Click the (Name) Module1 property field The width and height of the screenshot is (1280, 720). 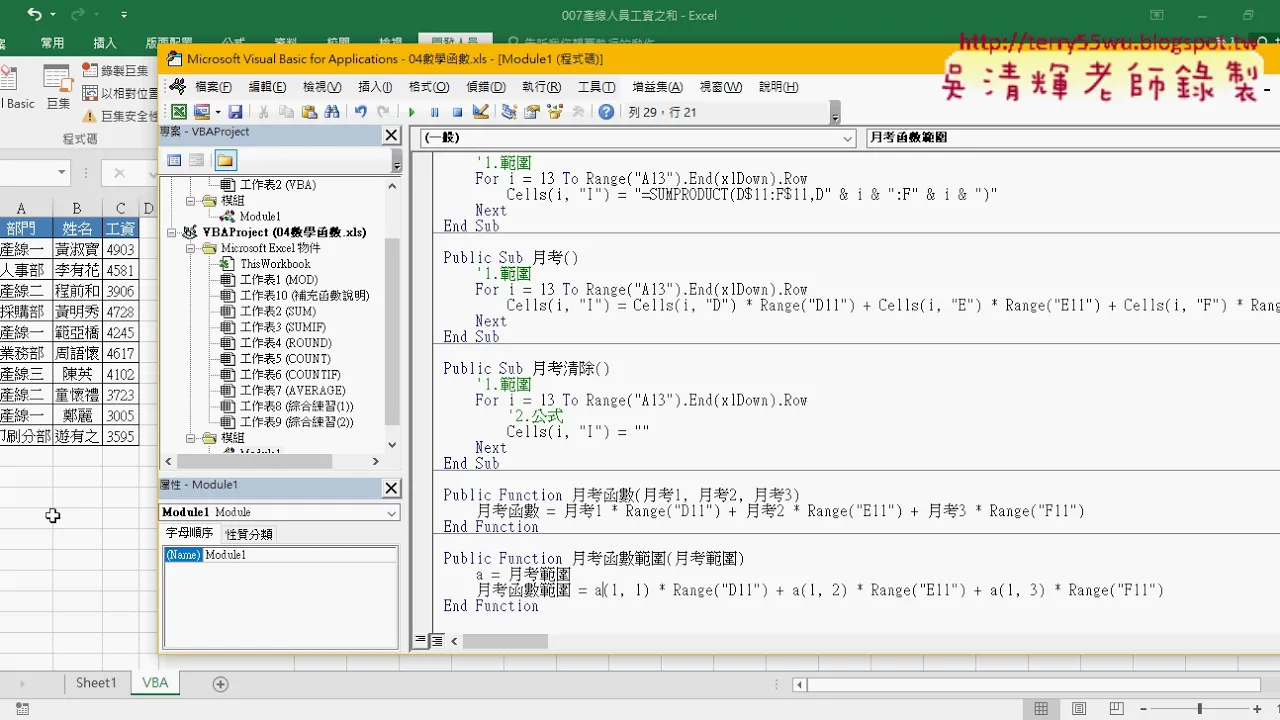click(280, 555)
